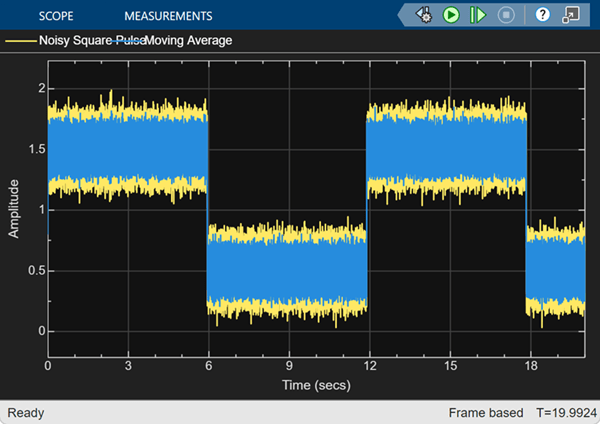The width and height of the screenshot is (600, 424).
Task: Click the yellow legend line swatch
Action: click(19, 42)
